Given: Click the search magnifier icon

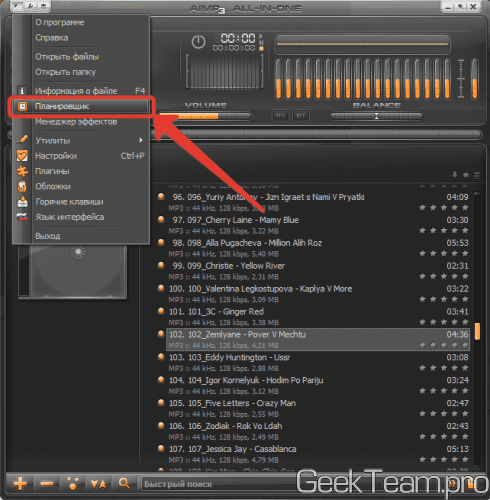Looking at the screenshot, I should pos(124,483).
